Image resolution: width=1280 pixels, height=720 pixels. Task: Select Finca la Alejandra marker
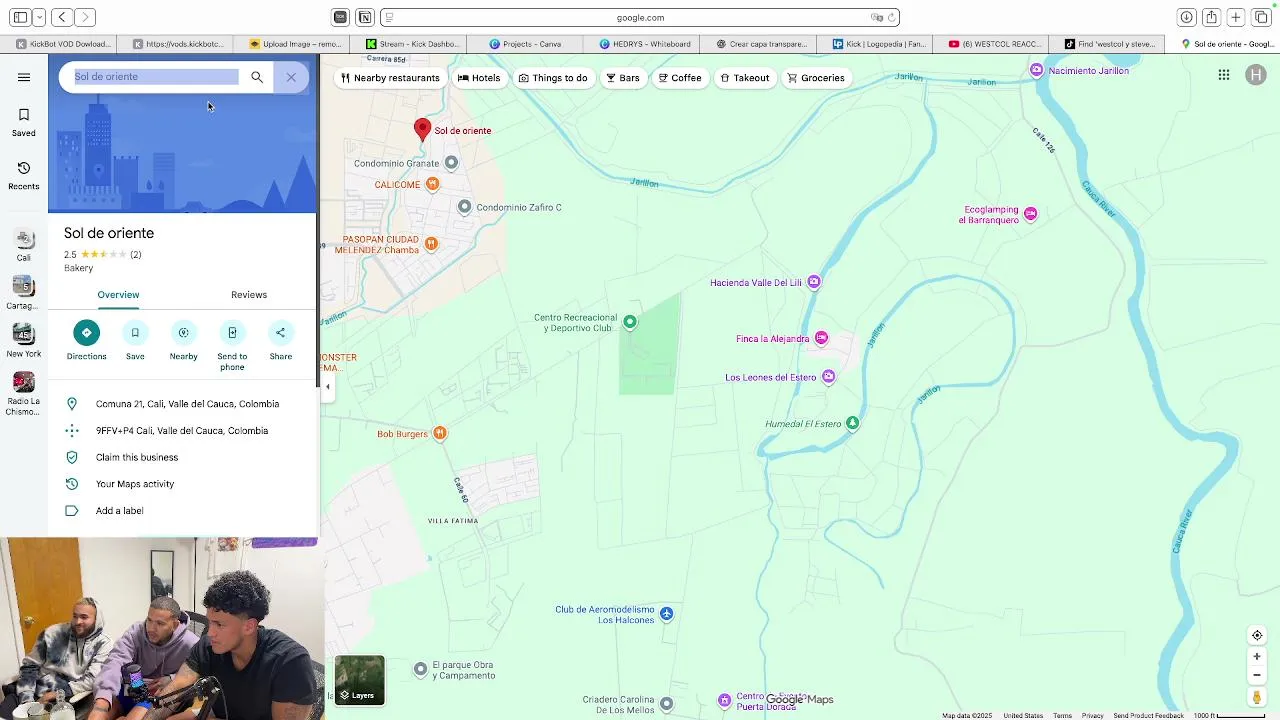pos(821,338)
